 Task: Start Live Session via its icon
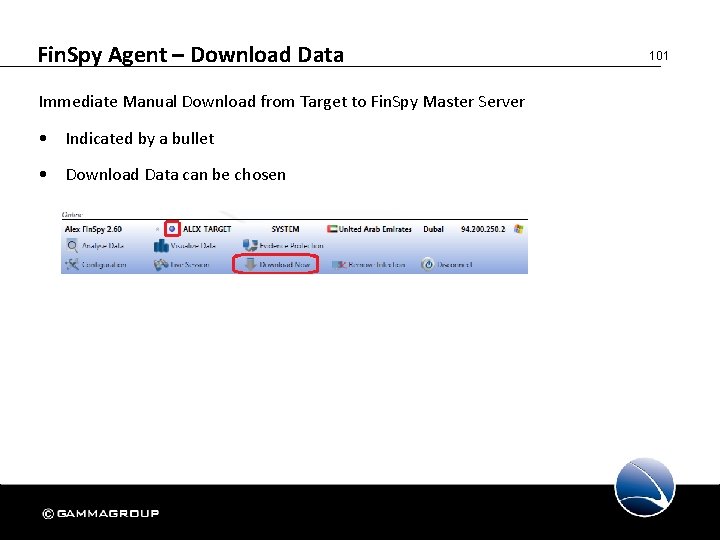pos(161,265)
